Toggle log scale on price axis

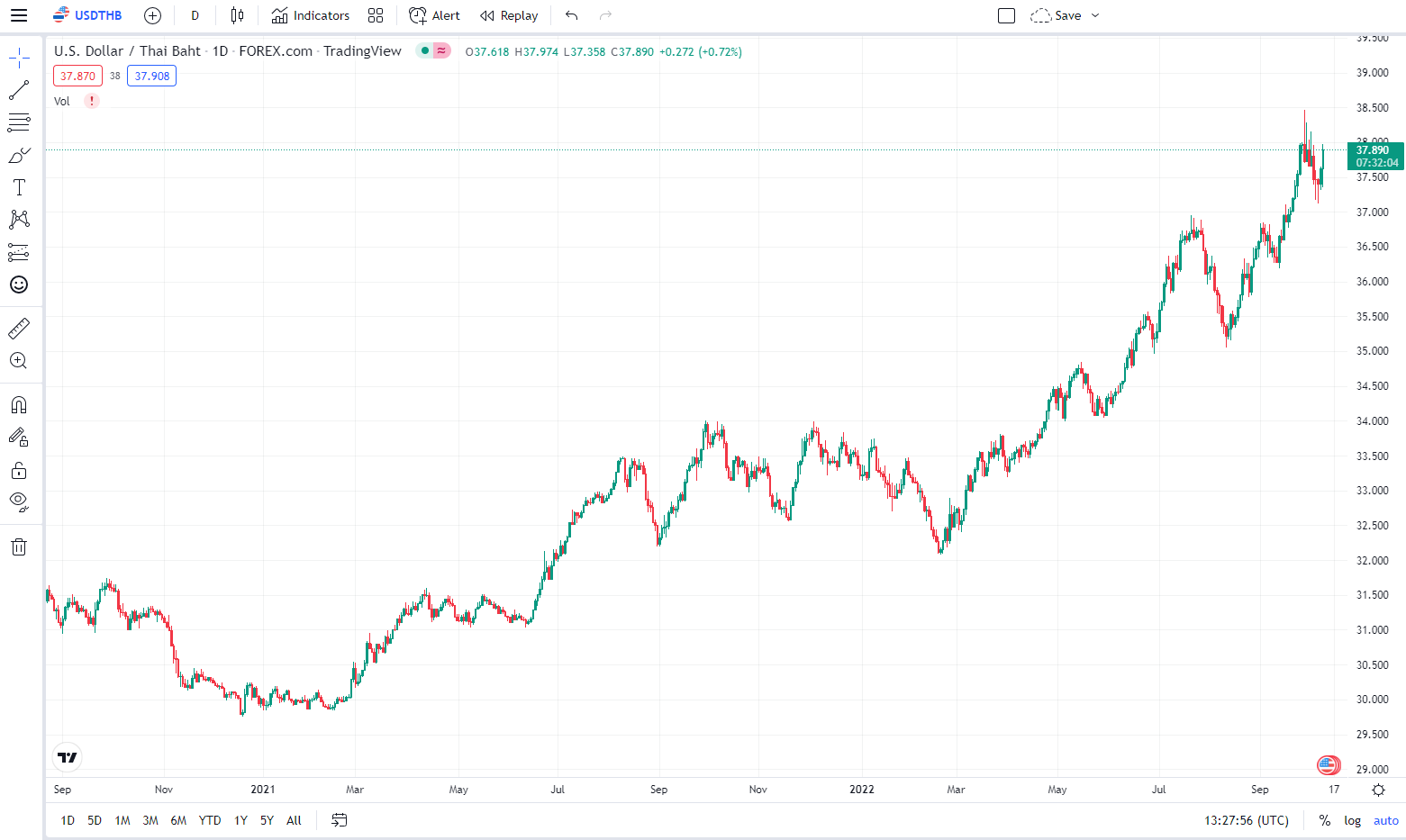pyautogui.click(x=1352, y=820)
